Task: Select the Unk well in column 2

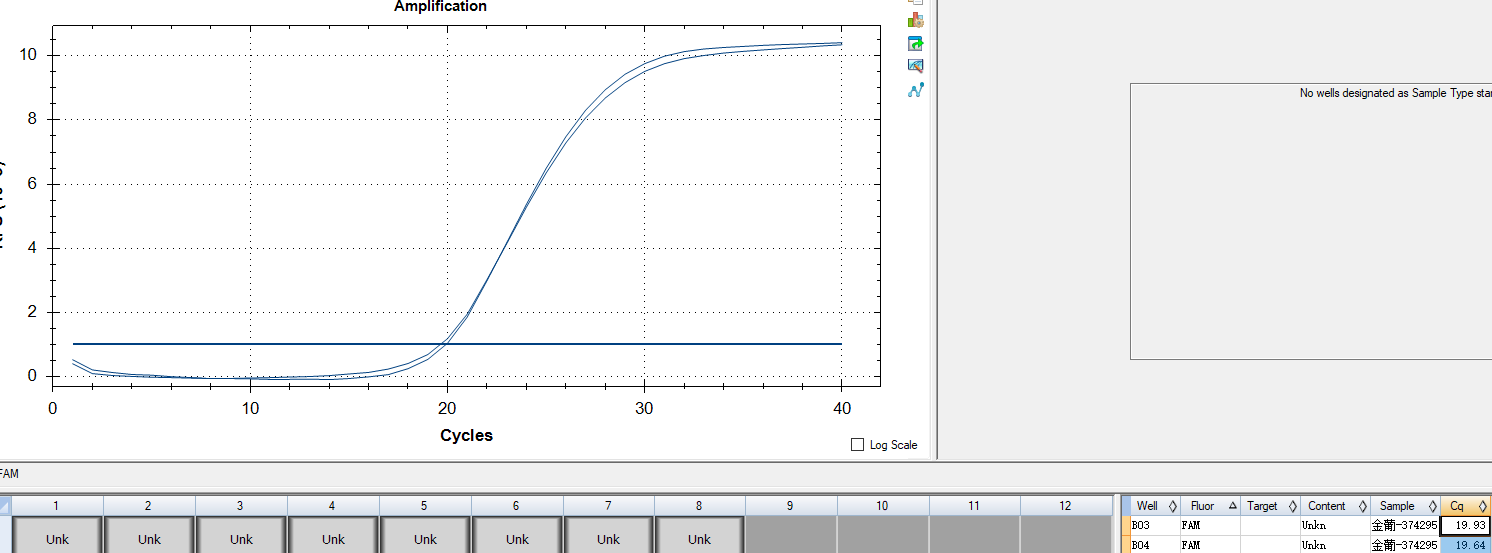Action: click(x=149, y=535)
